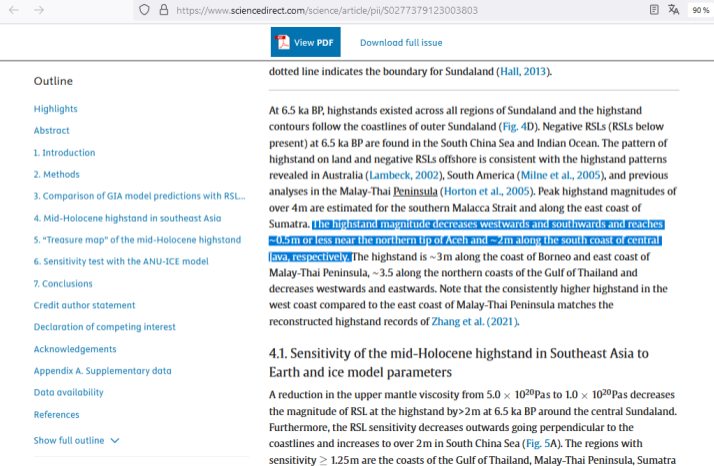The width and height of the screenshot is (714, 466).
Task: Open Lambeck, 2002 citation
Action: click(404, 175)
